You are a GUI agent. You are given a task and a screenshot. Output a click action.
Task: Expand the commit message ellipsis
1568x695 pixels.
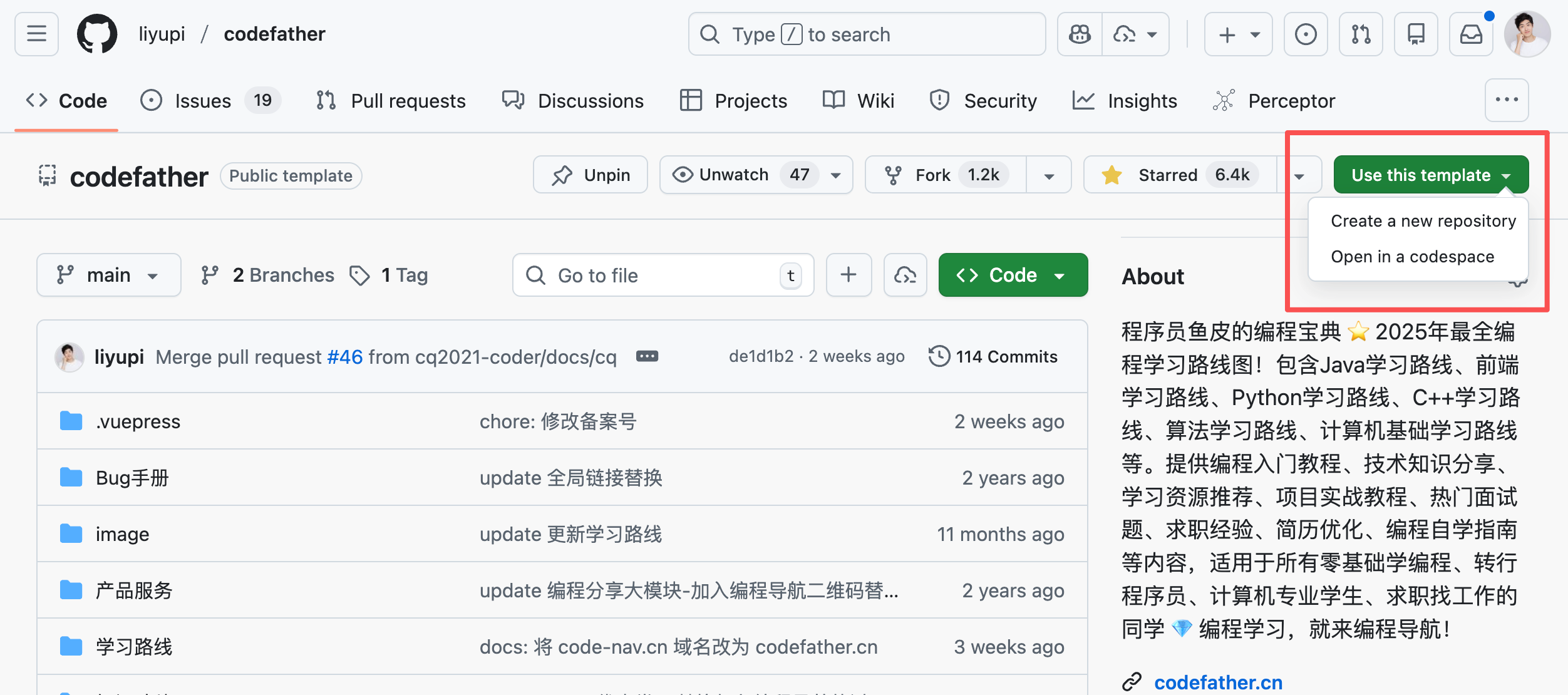[647, 356]
